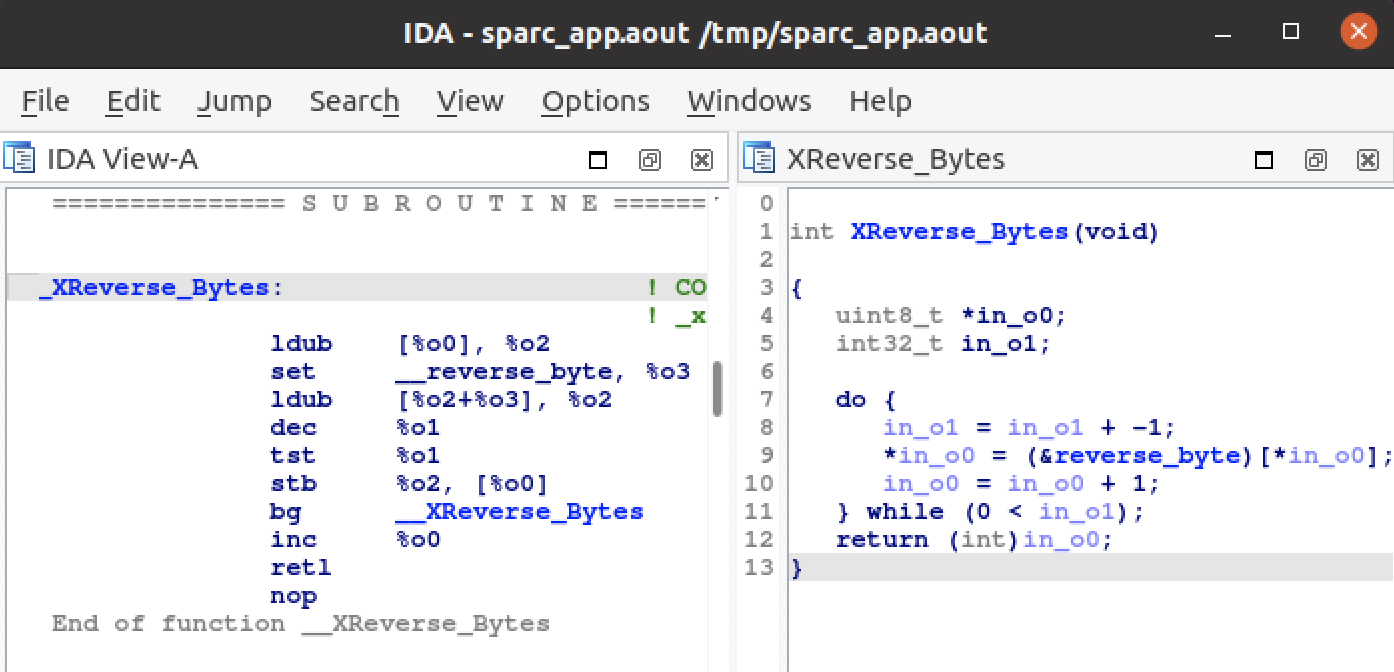Float the IDA View-A panel
Image resolution: width=1394 pixels, height=672 pixels.
pyautogui.click(x=650, y=160)
